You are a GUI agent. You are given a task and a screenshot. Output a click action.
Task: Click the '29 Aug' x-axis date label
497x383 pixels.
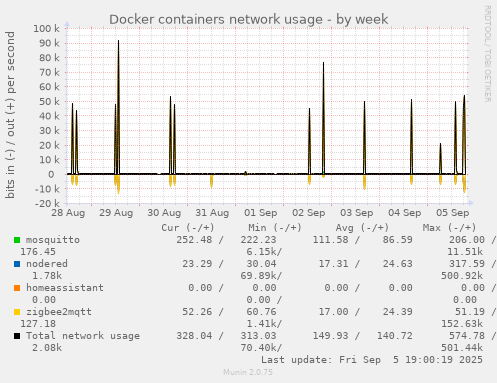[116, 213]
